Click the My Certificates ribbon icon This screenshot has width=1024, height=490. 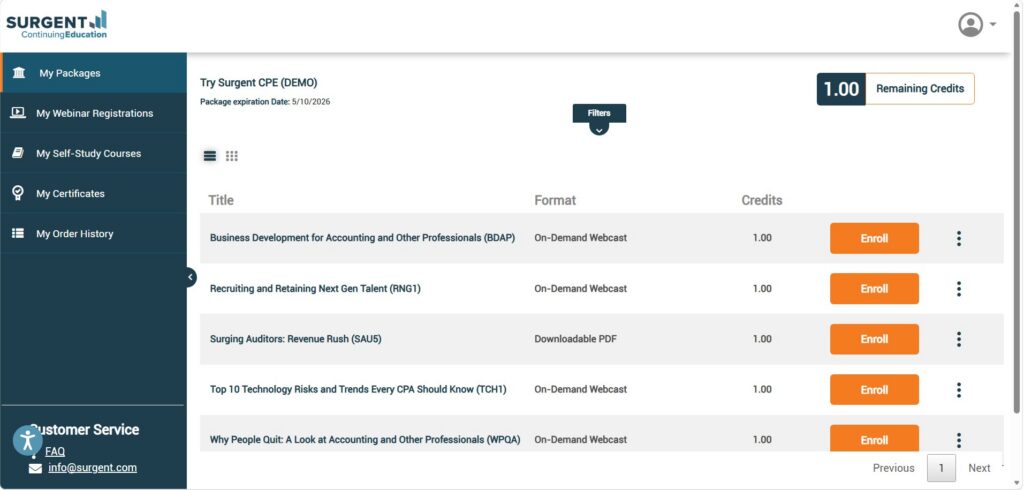(x=18, y=193)
